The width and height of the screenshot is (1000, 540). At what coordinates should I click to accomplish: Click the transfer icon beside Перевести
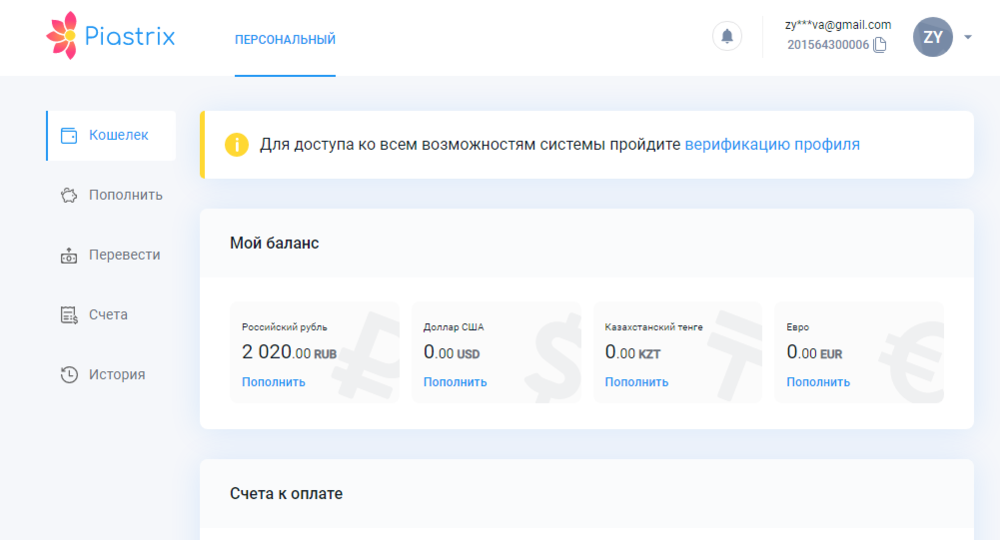pos(69,255)
